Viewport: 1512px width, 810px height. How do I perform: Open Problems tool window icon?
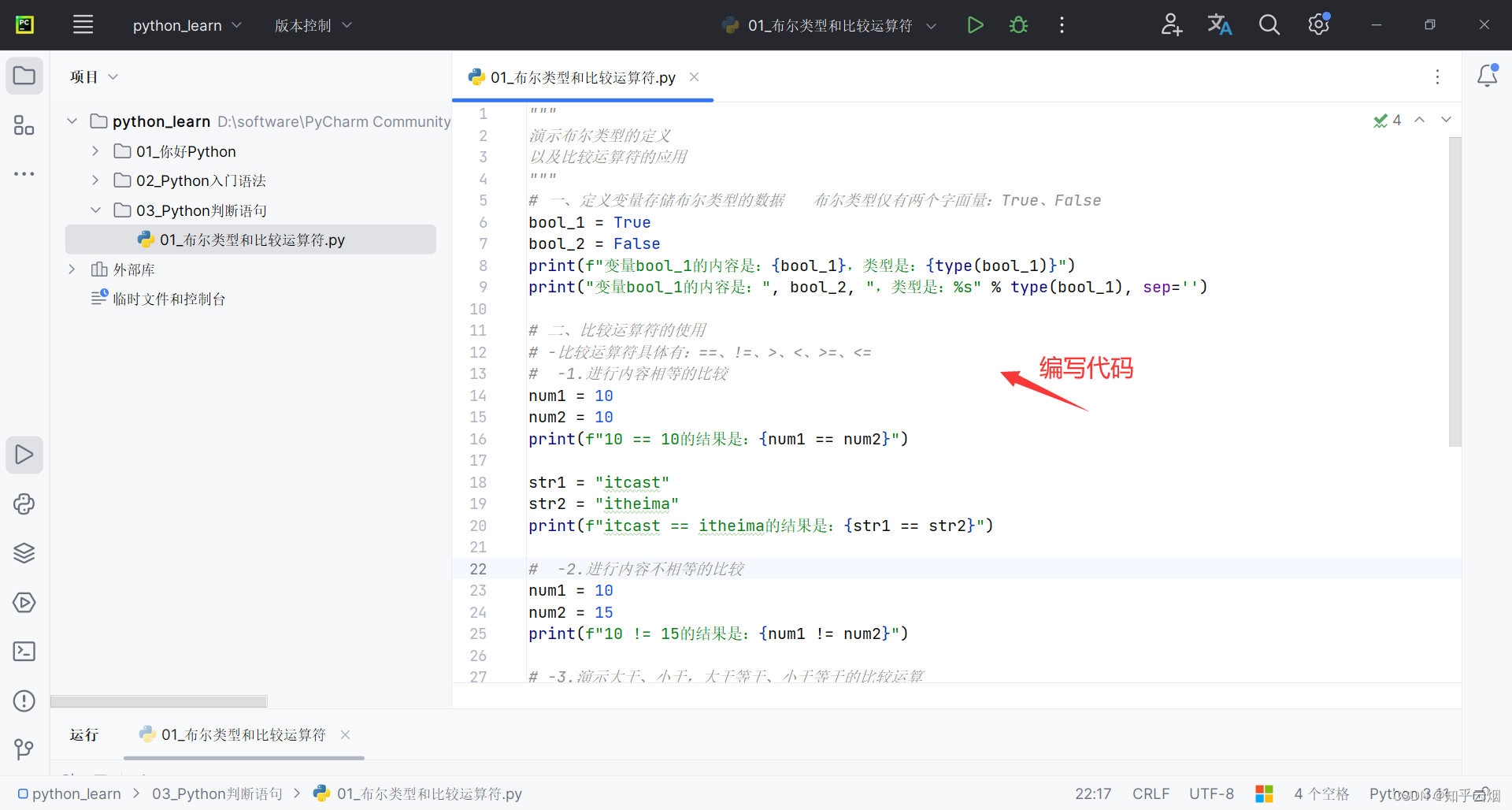tap(24, 700)
